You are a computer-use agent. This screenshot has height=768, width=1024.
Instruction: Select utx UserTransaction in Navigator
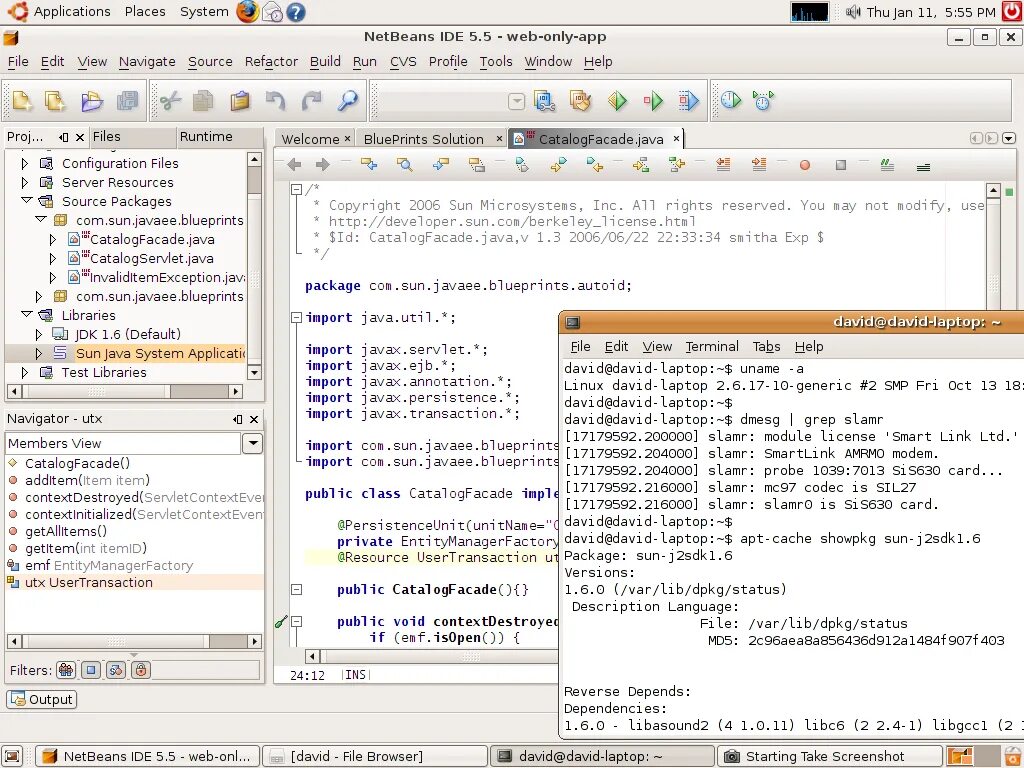click(89, 583)
